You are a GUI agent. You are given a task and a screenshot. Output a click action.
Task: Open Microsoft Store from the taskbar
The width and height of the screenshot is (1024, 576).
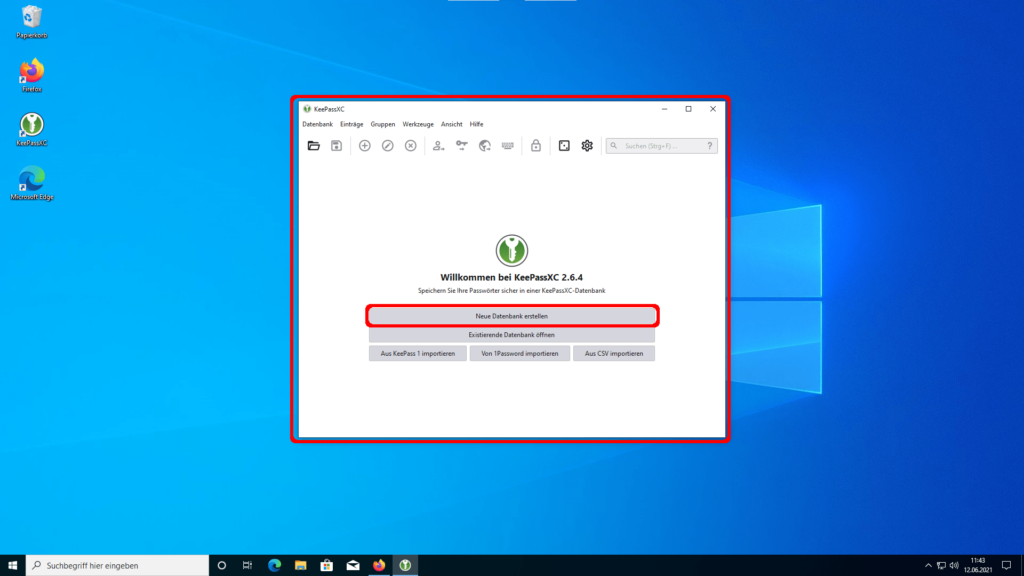coord(327,566)
